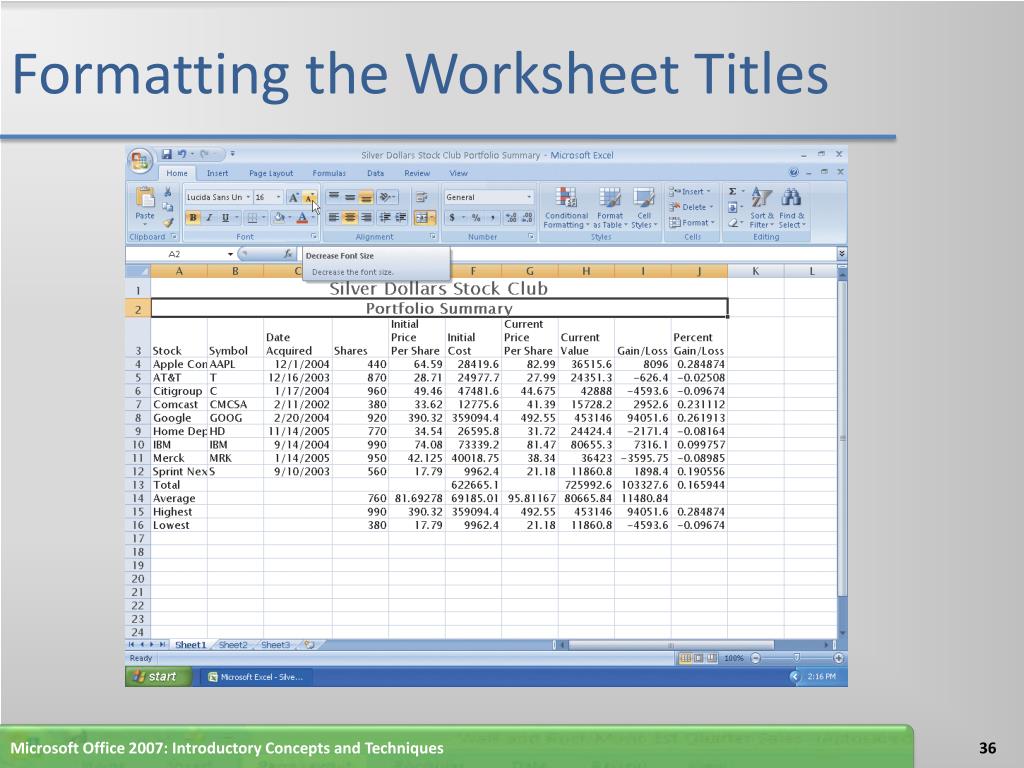Switch to Sheet2 tab

tap(233, 645)
